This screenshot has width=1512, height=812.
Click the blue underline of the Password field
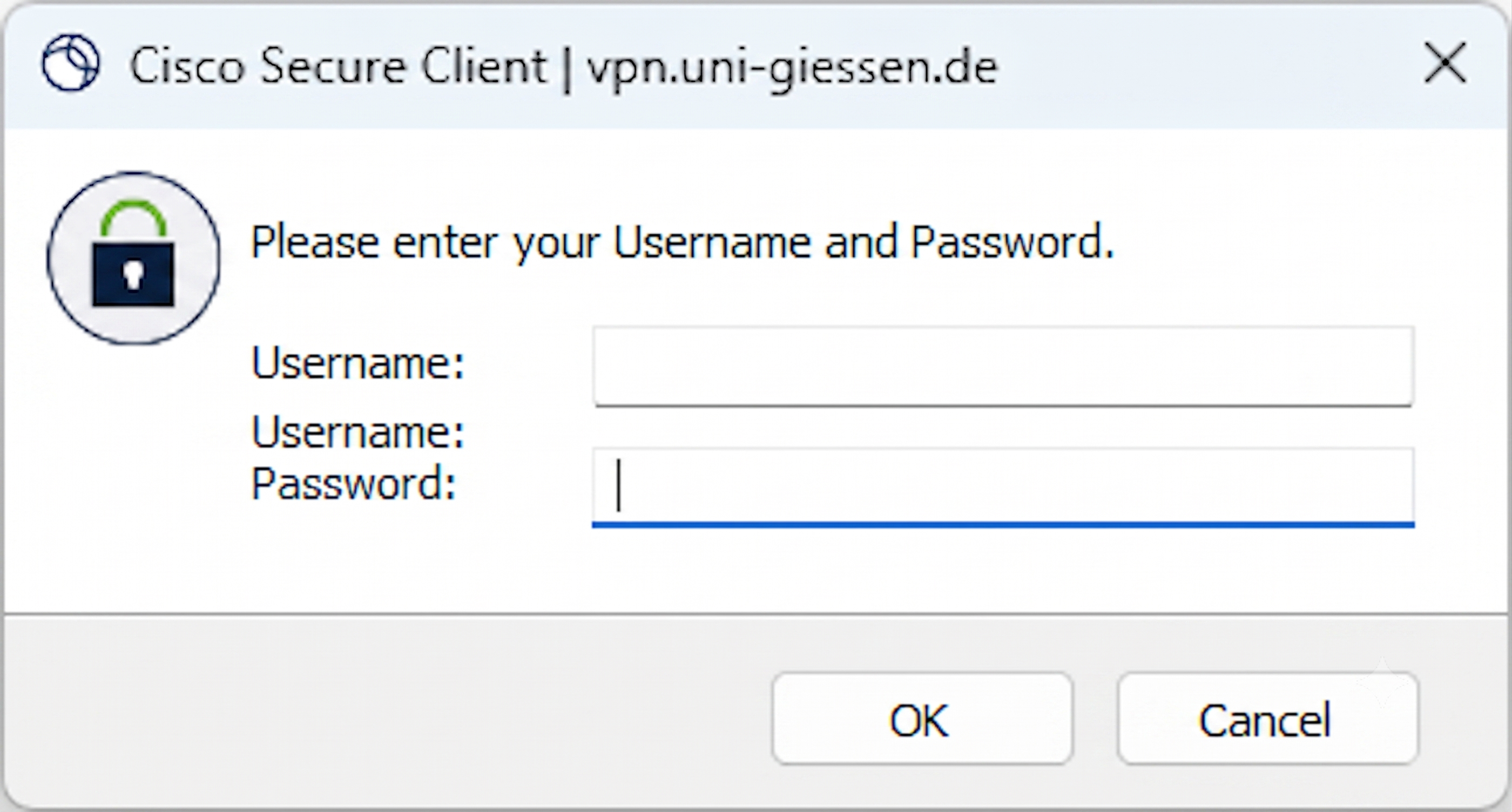pos(1003,525)
